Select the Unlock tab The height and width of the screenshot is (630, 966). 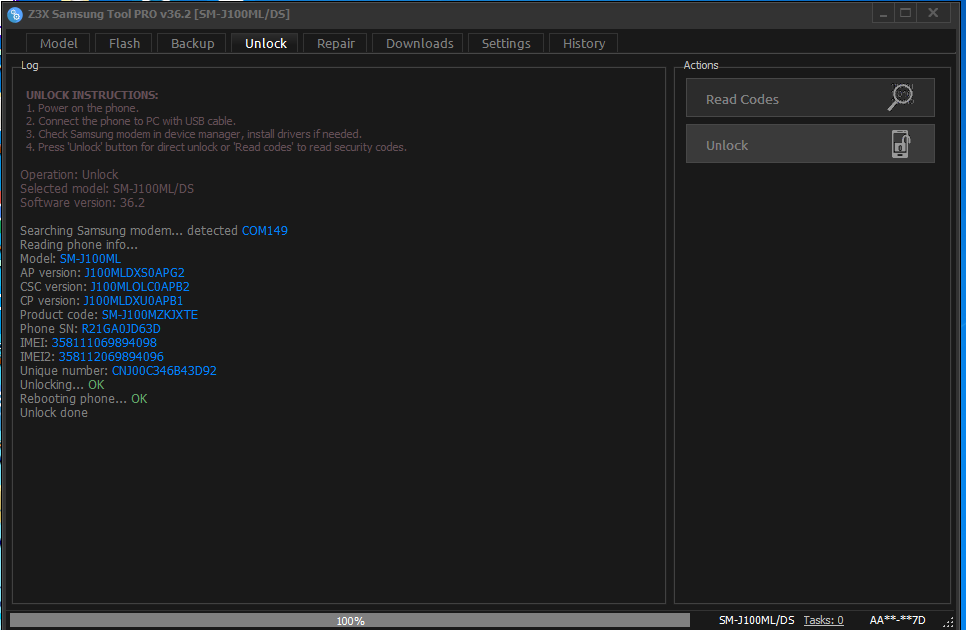point(266,44)
